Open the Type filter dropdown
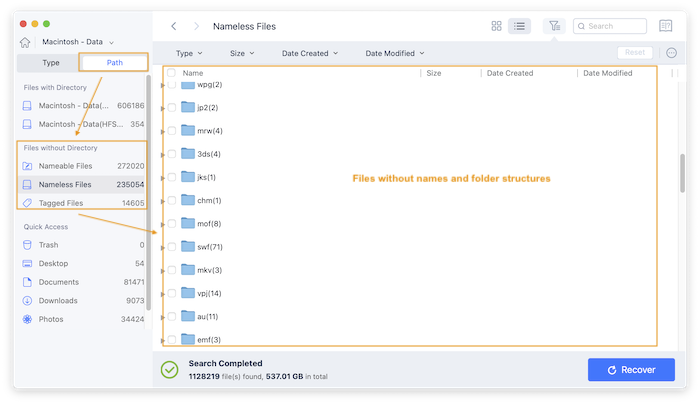Screen dimensions: 700x404 tap(189, 52)
